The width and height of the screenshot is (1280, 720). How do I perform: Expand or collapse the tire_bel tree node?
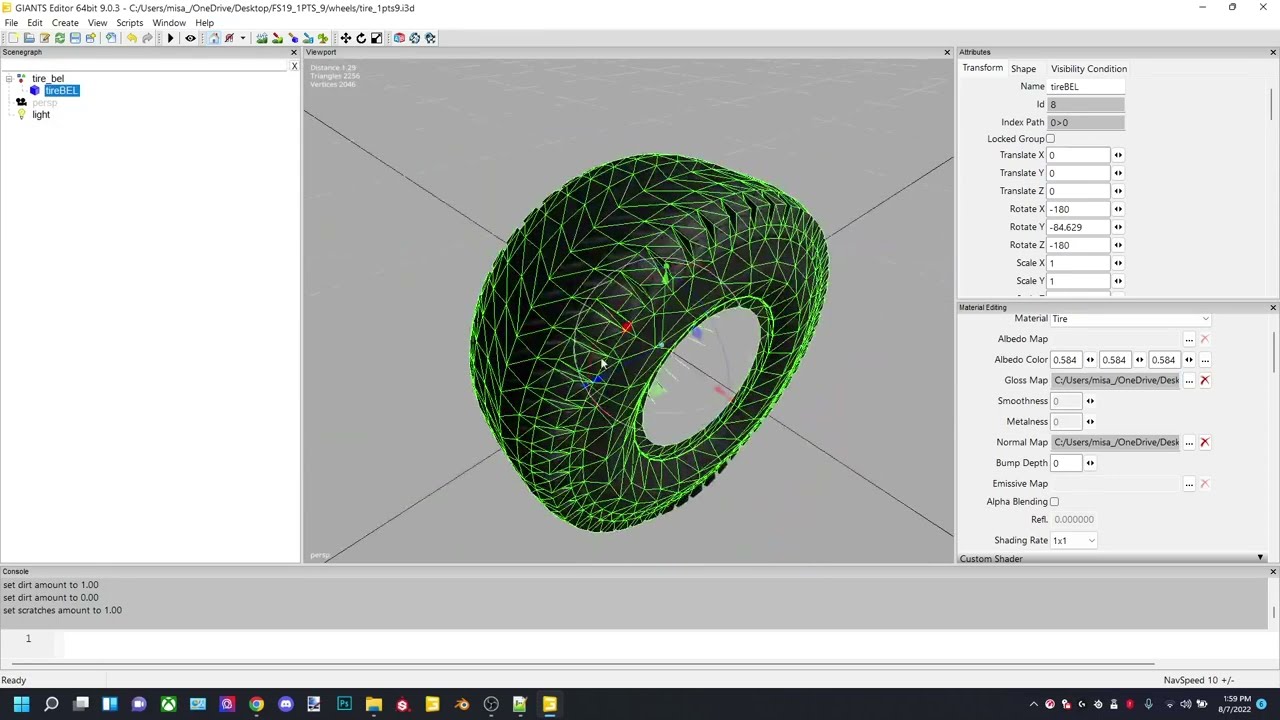tap(9, 78)
